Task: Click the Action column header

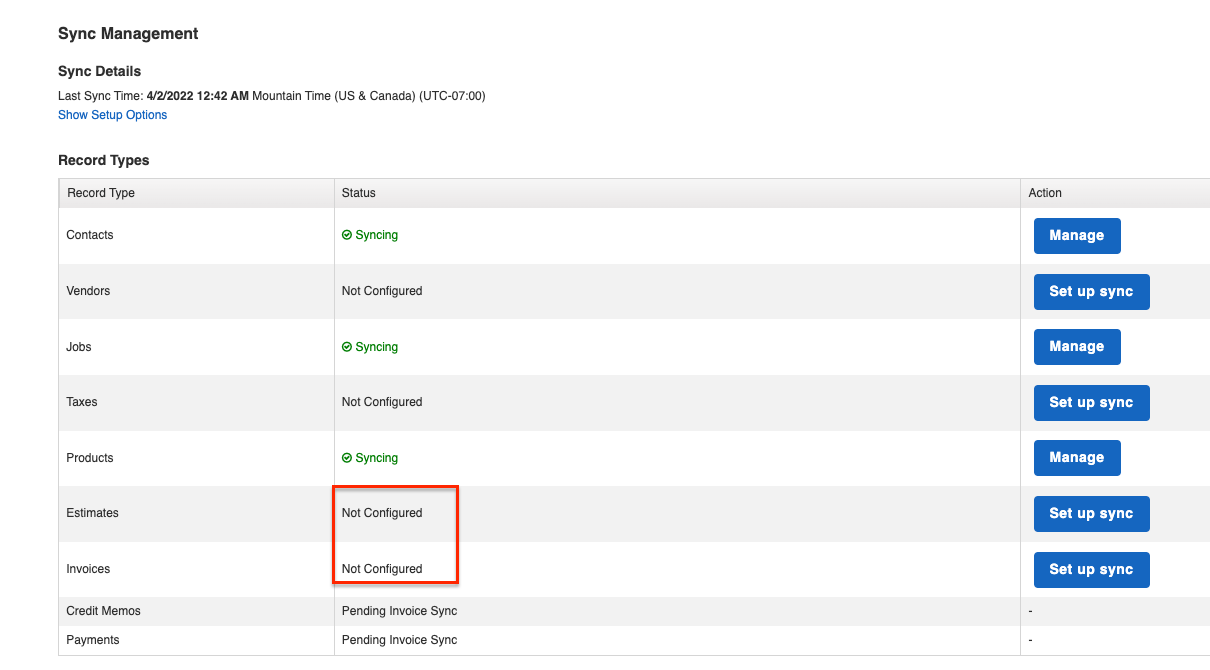Action: coord(1045,192)
